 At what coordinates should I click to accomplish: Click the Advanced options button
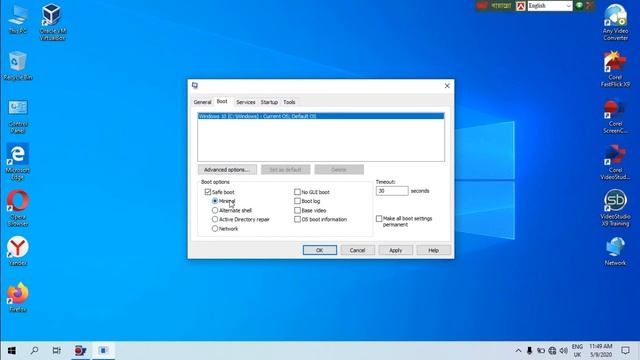click(x=227, y=169)
